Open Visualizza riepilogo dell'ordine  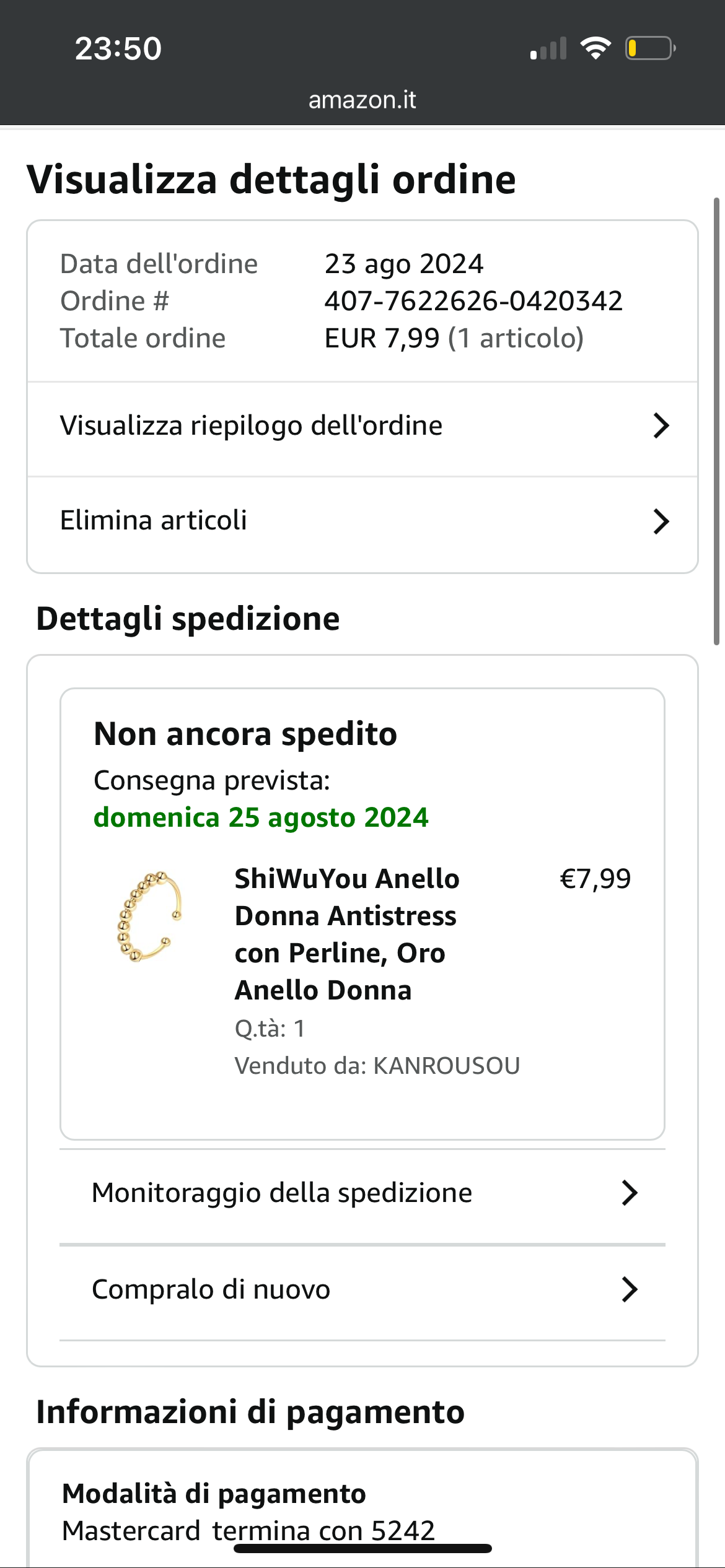(x=251, y=426)
